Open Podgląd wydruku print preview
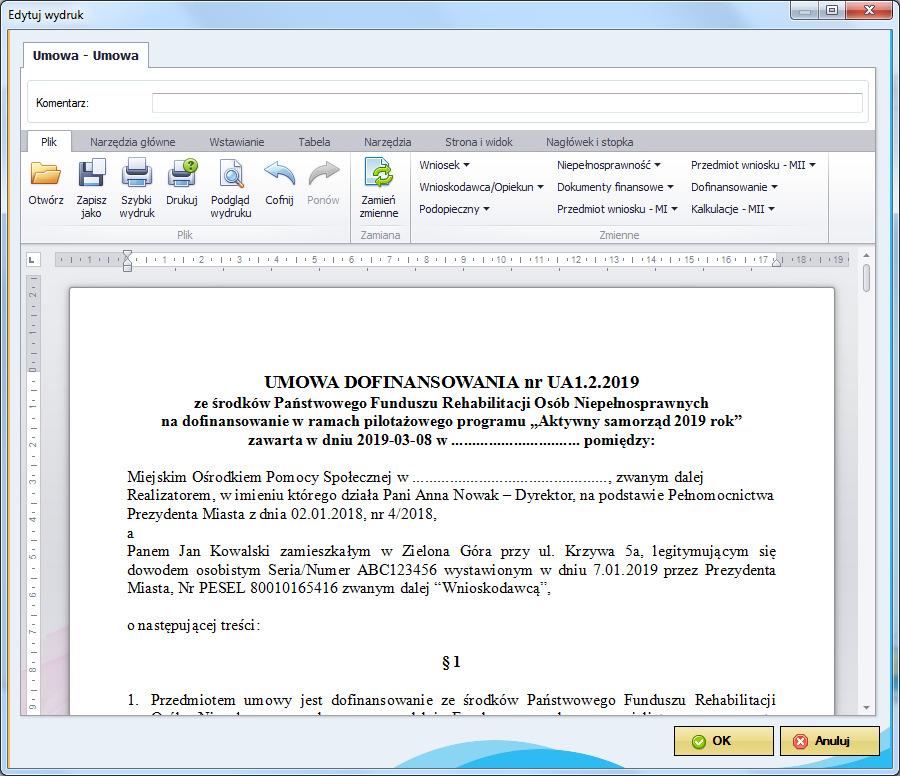Viewport: 900px width, 776px height. tap(231, 188)
